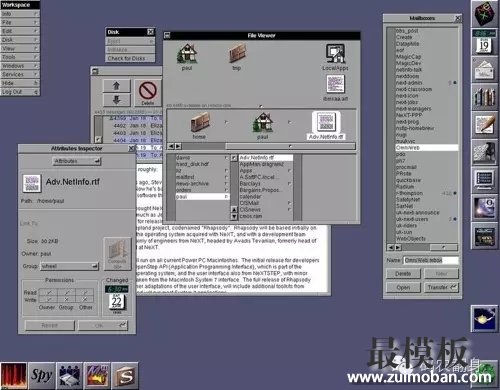Expand the Tools submenu in Workspace menu

pos(20,57)
